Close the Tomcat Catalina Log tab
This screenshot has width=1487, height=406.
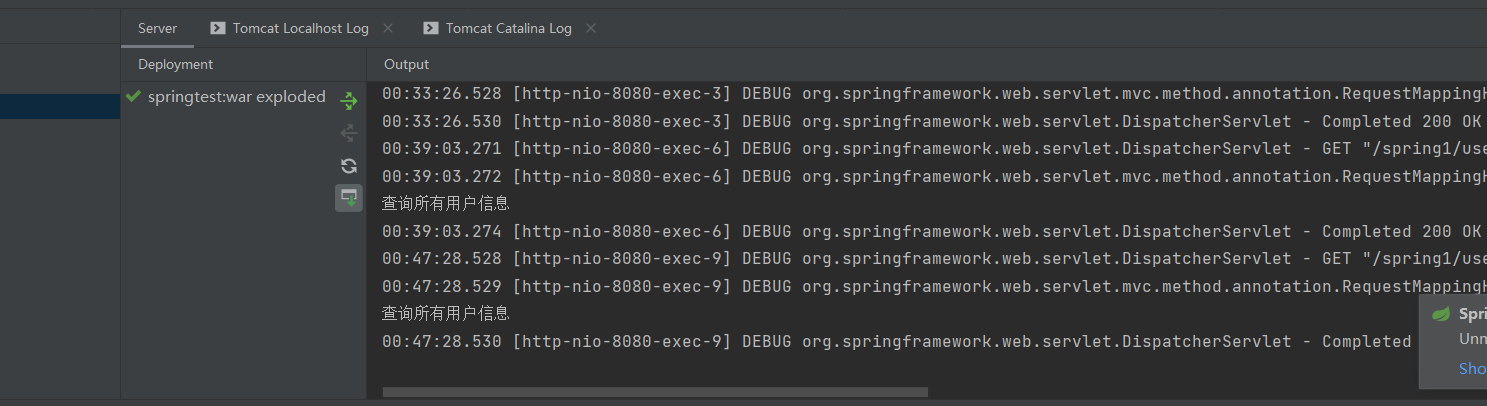click(x=591, y=28)
